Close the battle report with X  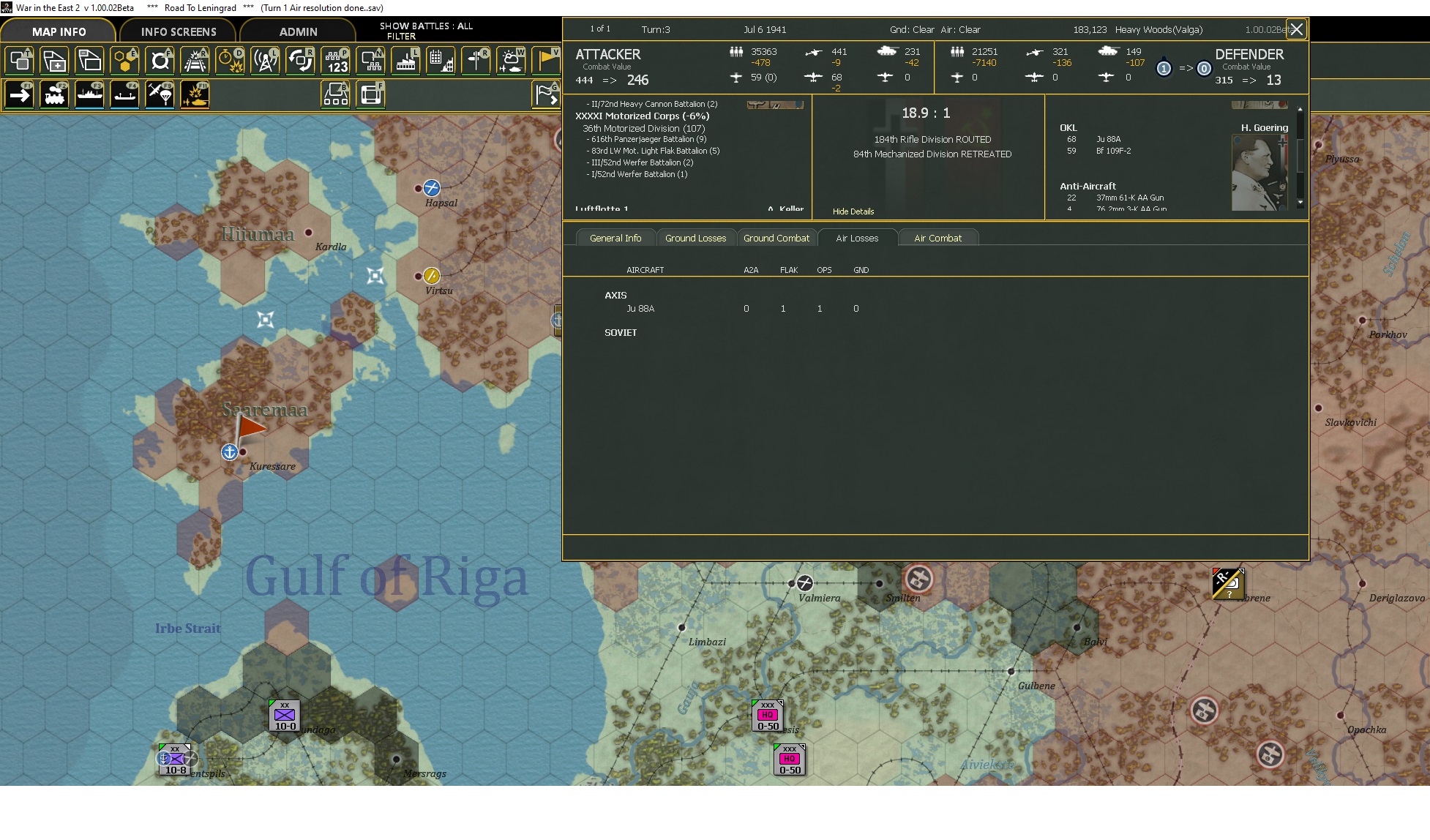pos(1297,29)
